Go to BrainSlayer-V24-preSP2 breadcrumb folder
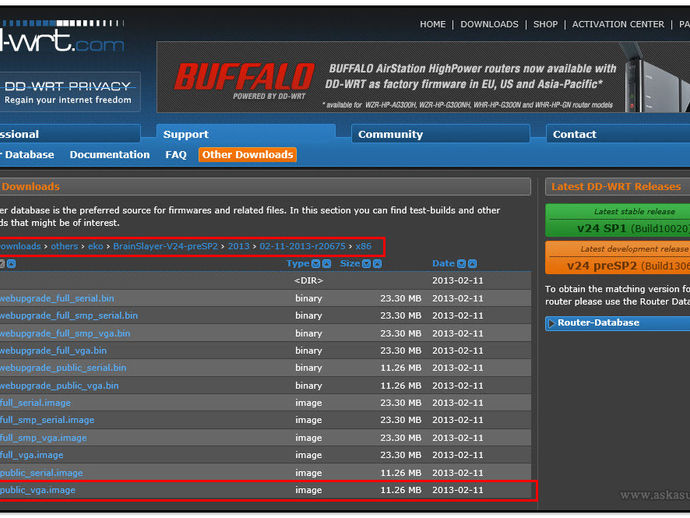This screenshot has height=518, width=690. tap(165, 246)
